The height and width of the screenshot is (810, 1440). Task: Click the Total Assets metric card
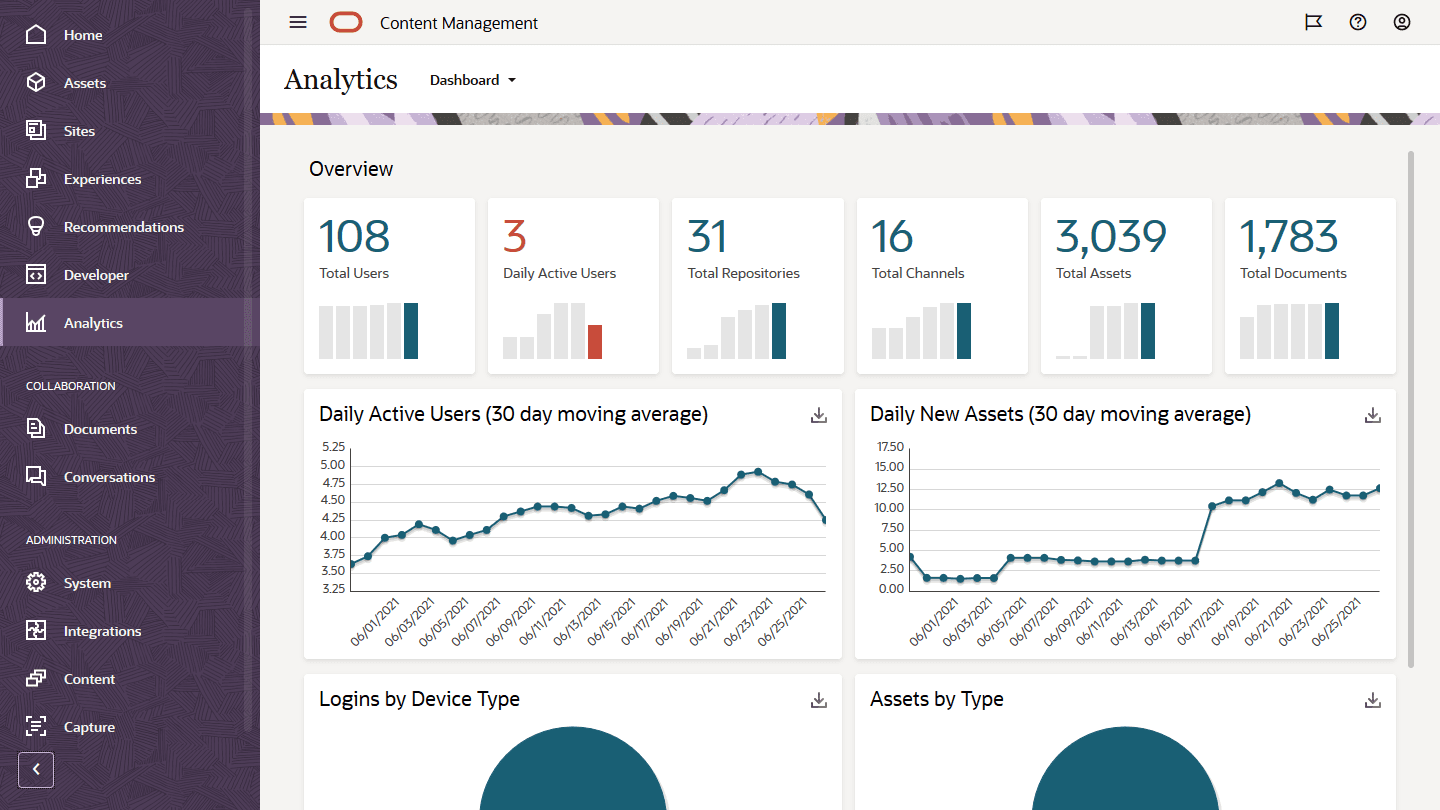(x=1126, y=286)
